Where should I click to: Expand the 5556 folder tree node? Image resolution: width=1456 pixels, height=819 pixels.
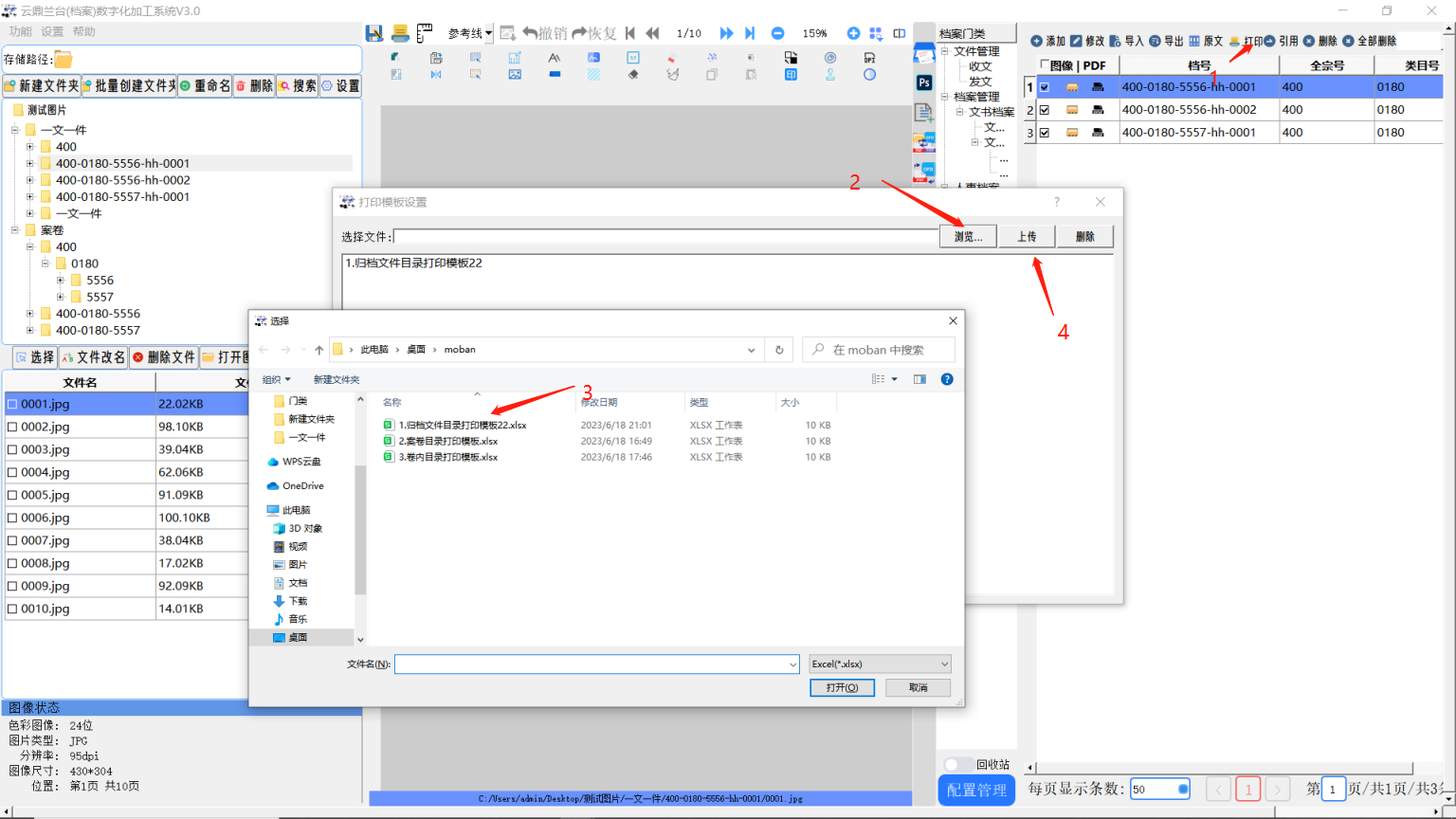click(61, 281)
